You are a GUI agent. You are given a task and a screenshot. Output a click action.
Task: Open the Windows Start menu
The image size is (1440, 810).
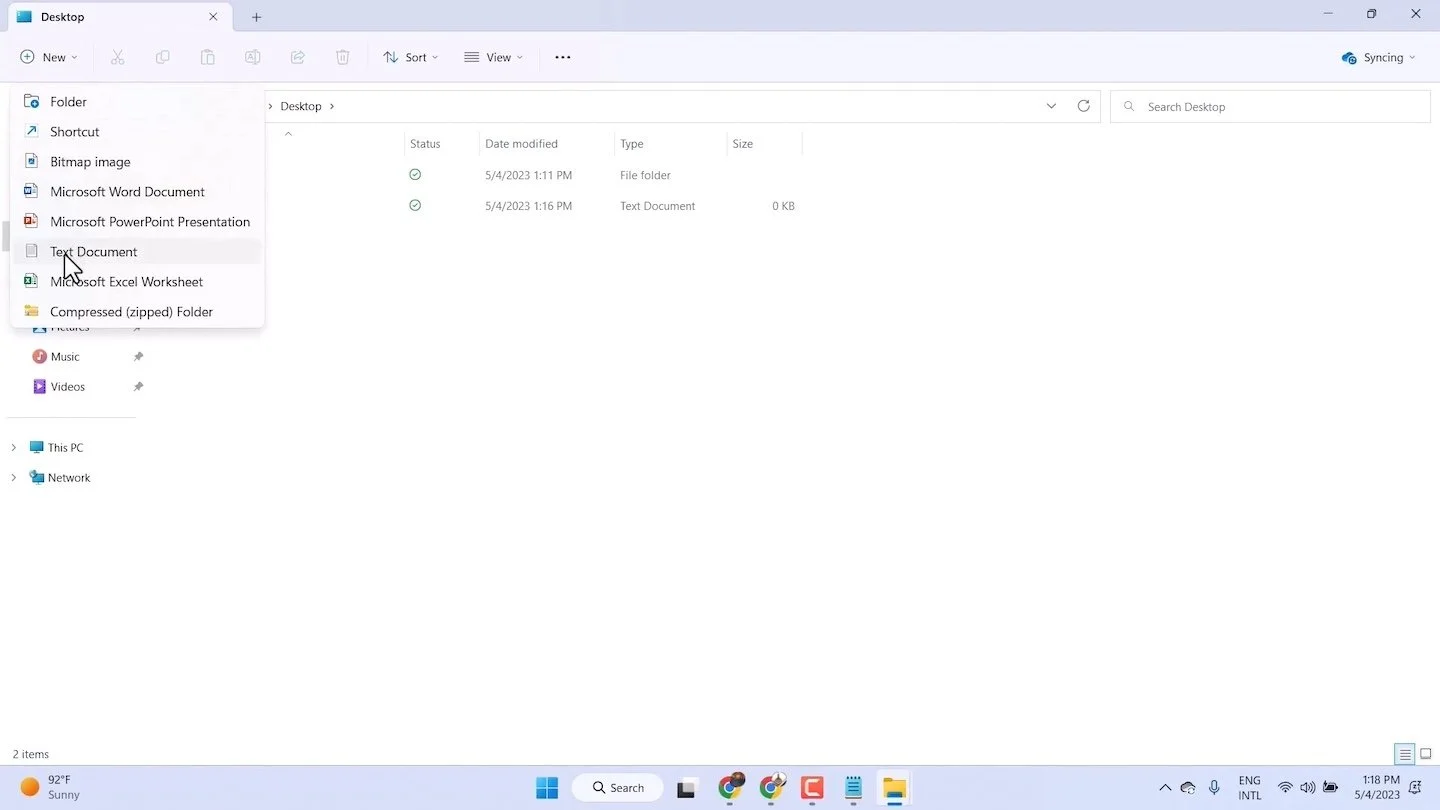pos(547,788)
